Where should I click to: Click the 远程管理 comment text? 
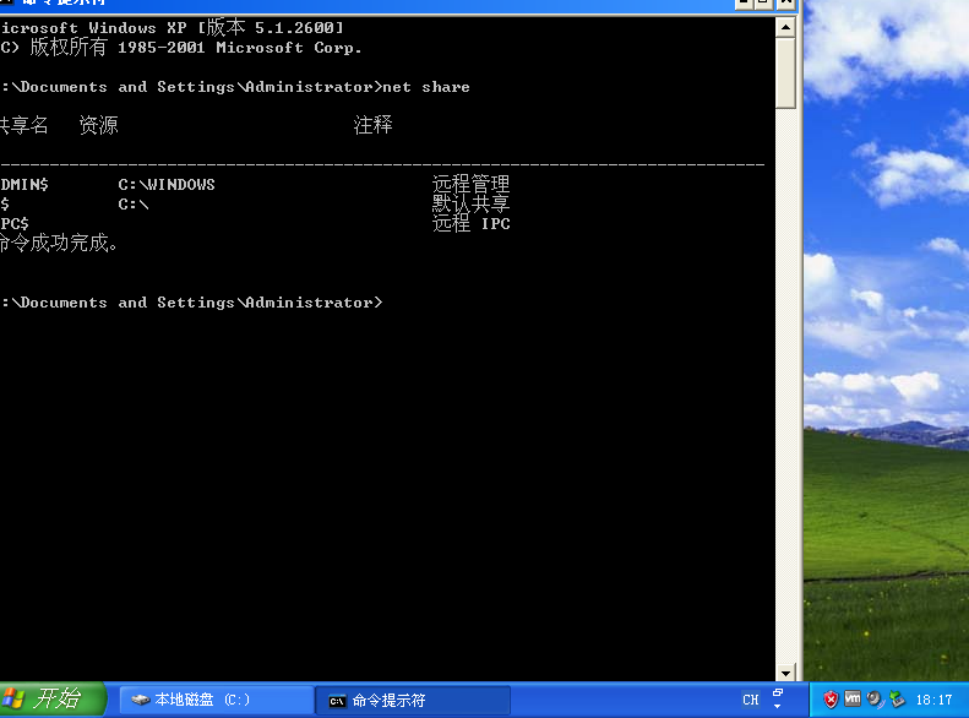[x=471, y=184]
